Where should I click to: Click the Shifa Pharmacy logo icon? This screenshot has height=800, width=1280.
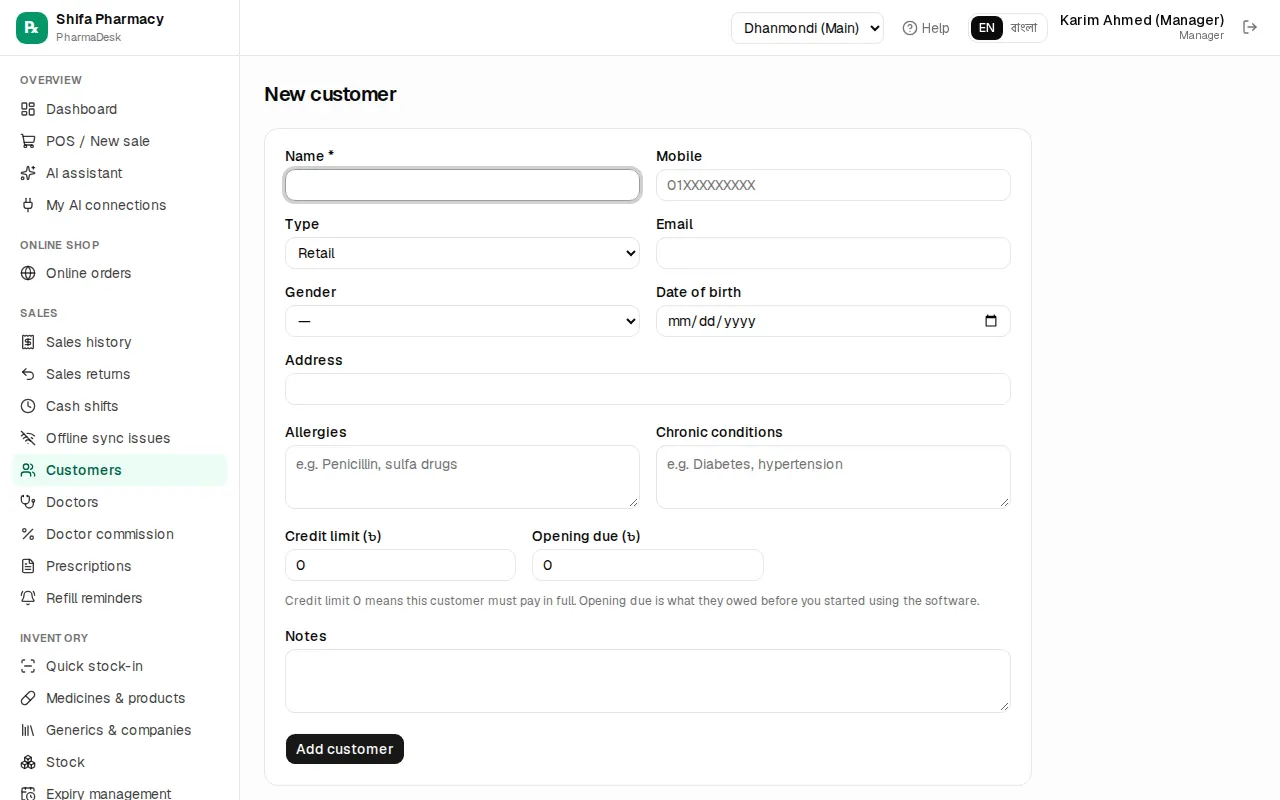32,28
